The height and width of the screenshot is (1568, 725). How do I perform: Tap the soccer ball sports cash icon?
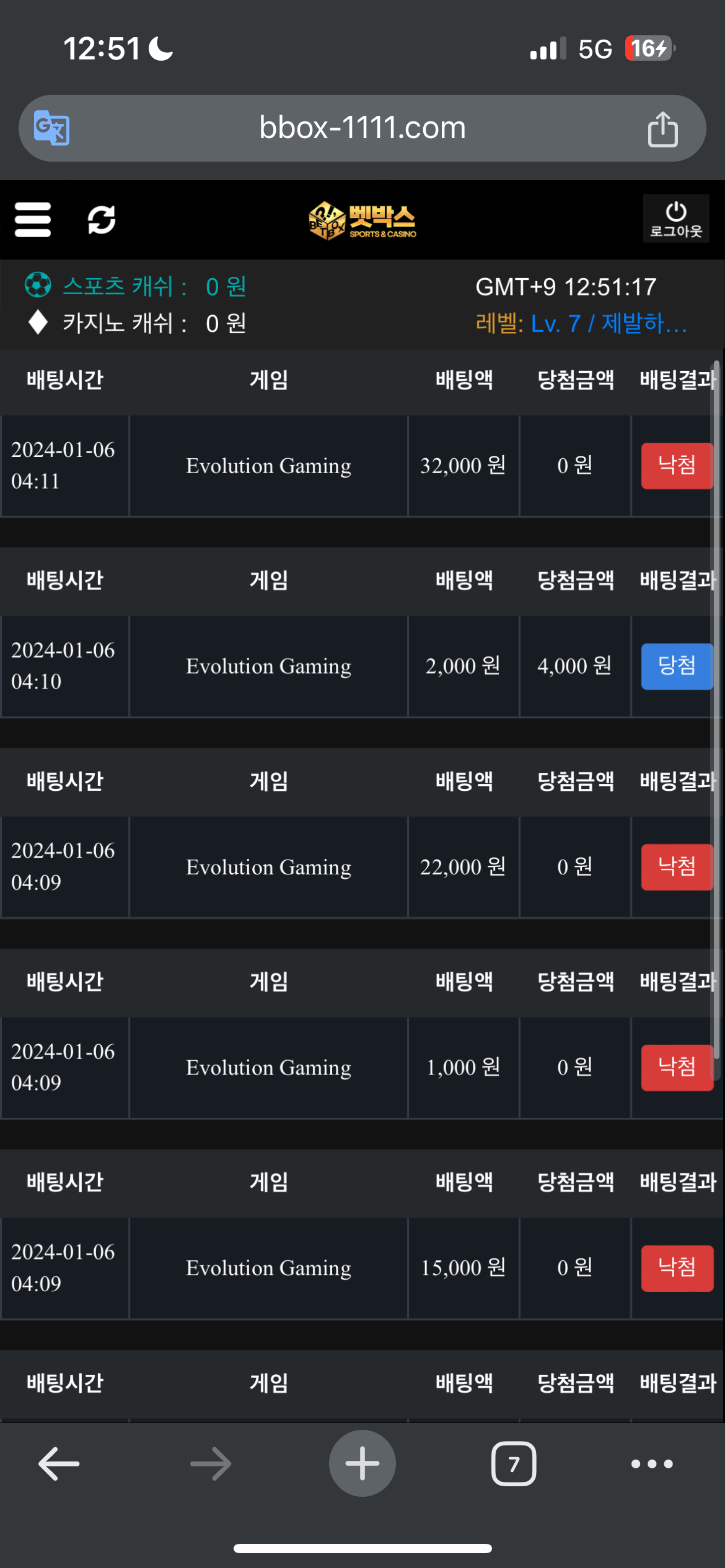[38, 285]
